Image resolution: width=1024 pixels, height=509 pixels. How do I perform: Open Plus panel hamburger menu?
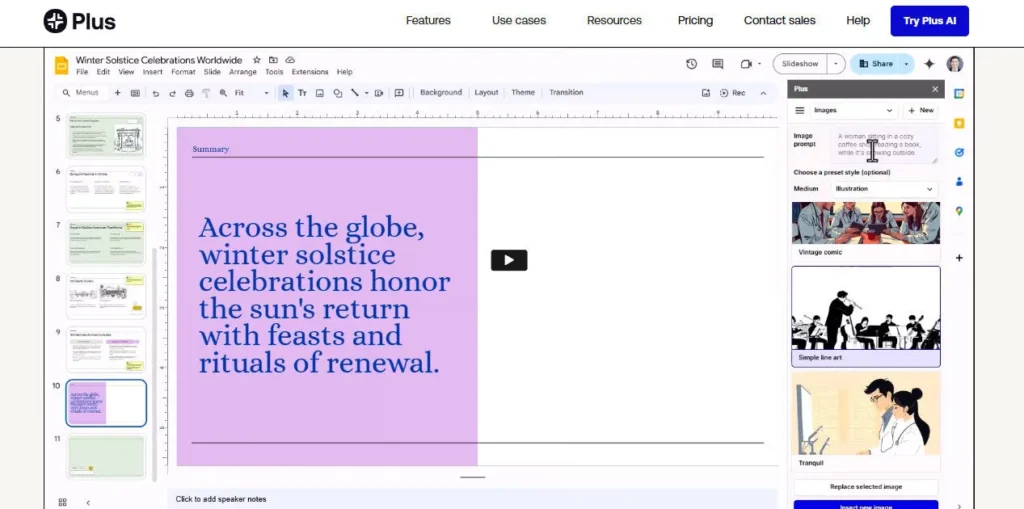800,110
